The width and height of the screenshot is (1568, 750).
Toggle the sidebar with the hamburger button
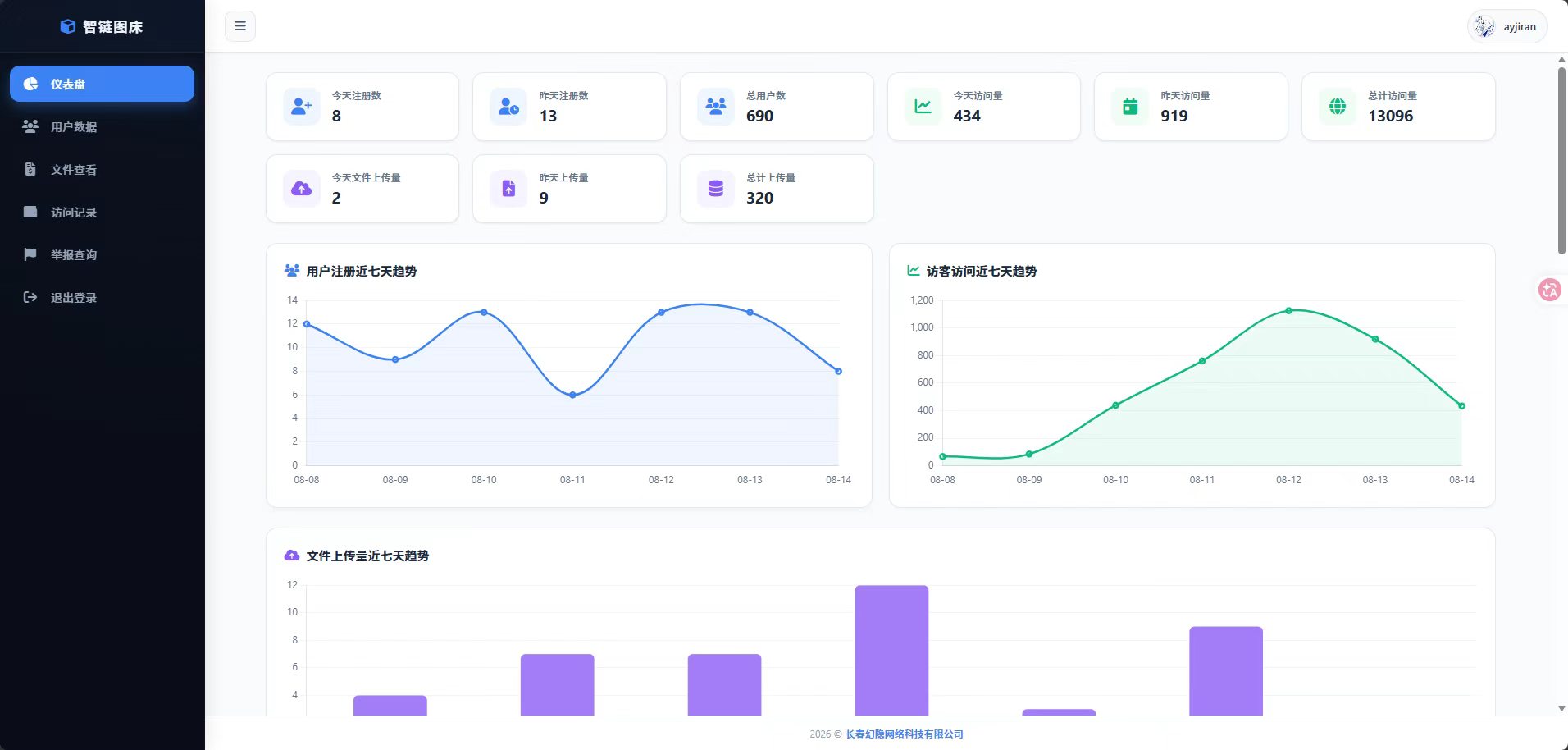[x=240, y=26]
